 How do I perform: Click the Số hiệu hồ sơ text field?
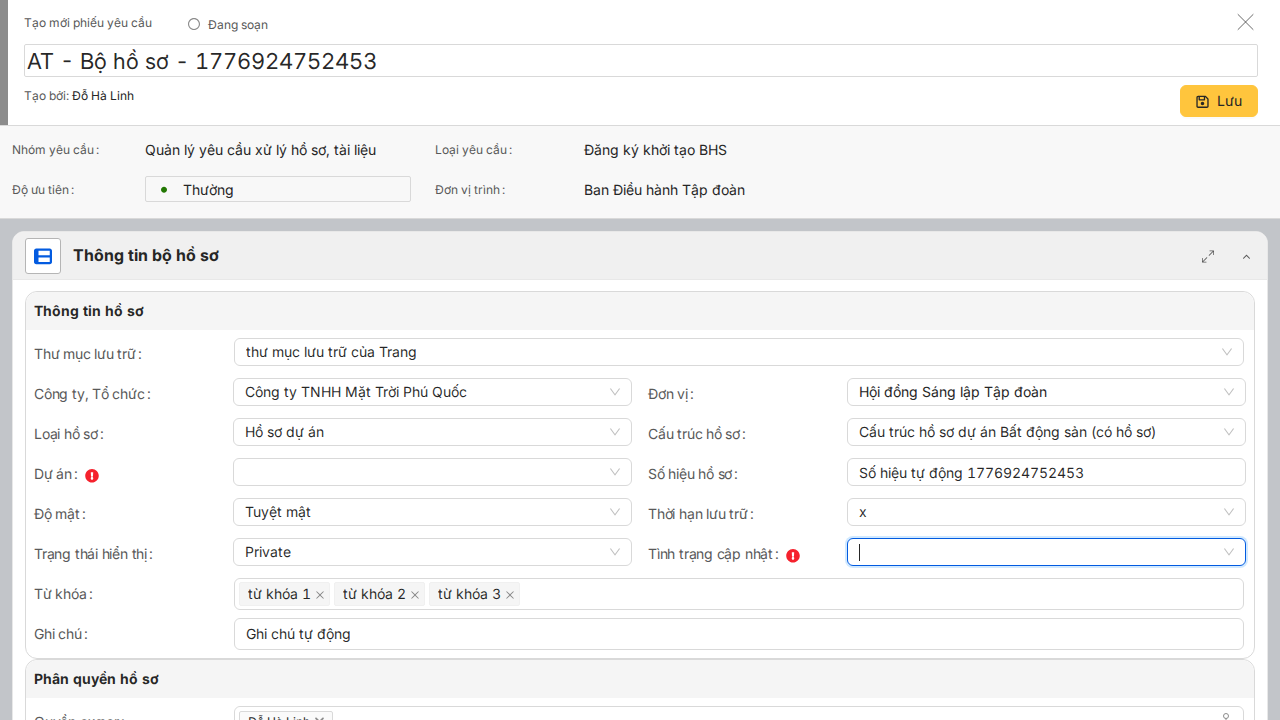coord(1045,472)
